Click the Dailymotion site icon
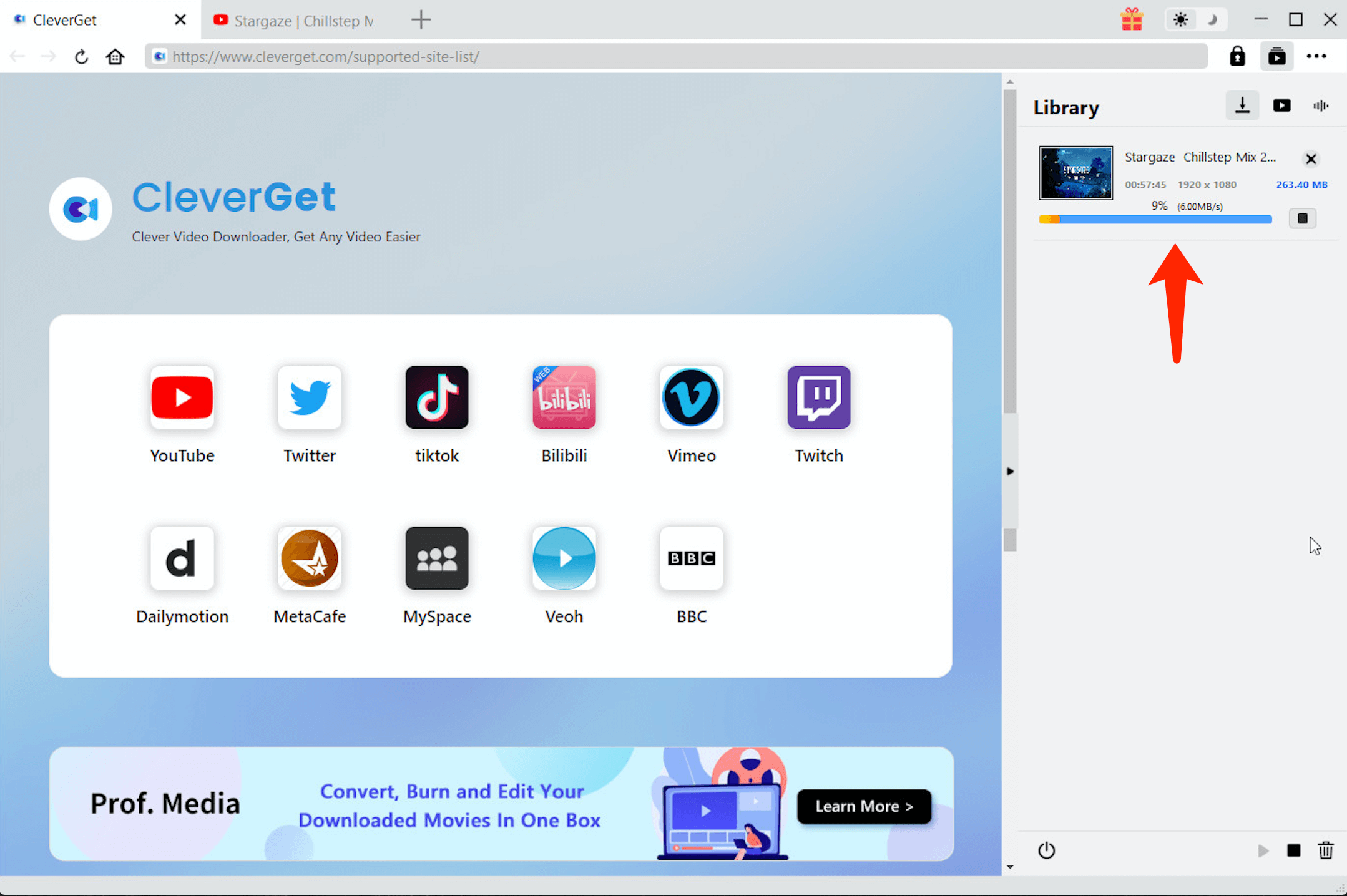The image size is (1347, 896). [182, 558]
